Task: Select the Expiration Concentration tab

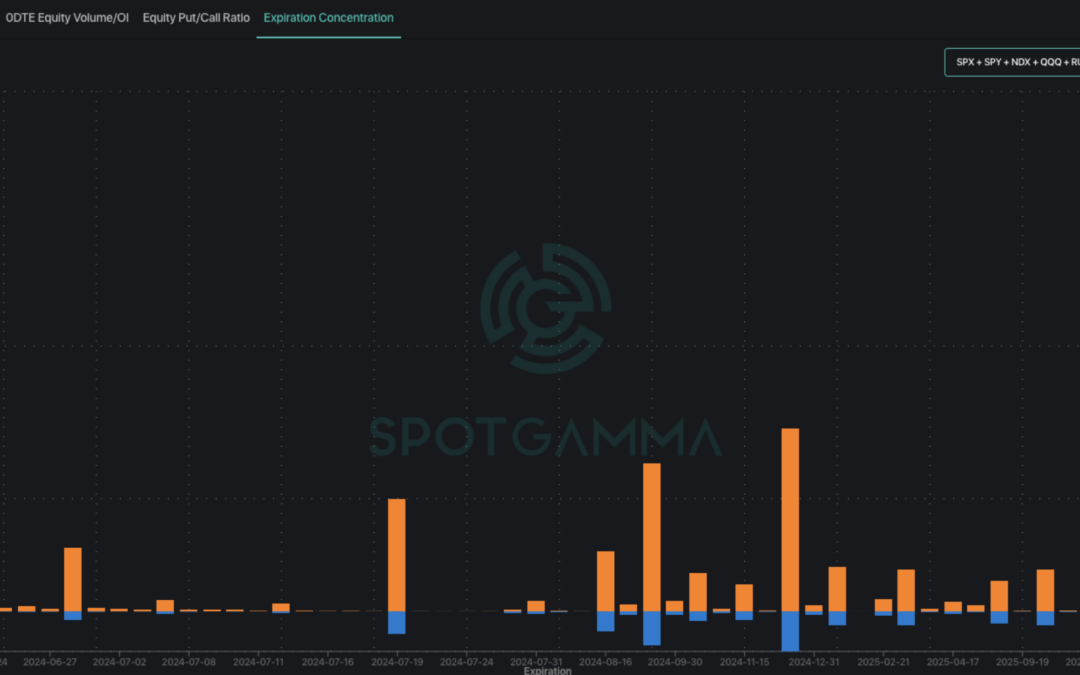Action: pyautogui.click(x=329, y=18)
